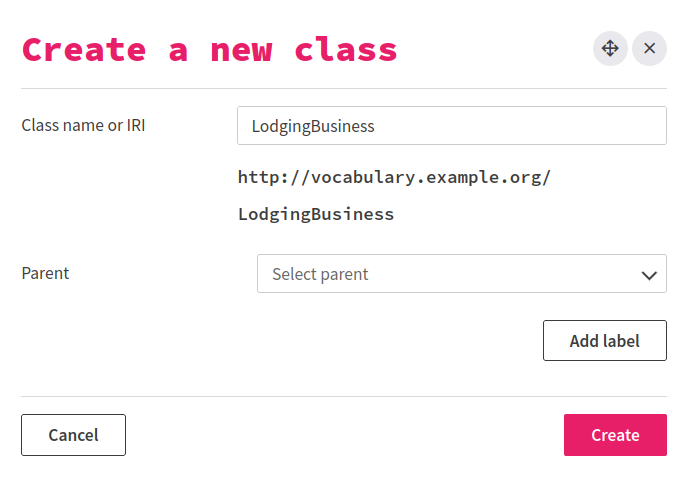The height and width of the screenshot is (479, 692).
Task: Click the http://vocabulary.example.org/ IRI preview line
Action: coord(394,178)
